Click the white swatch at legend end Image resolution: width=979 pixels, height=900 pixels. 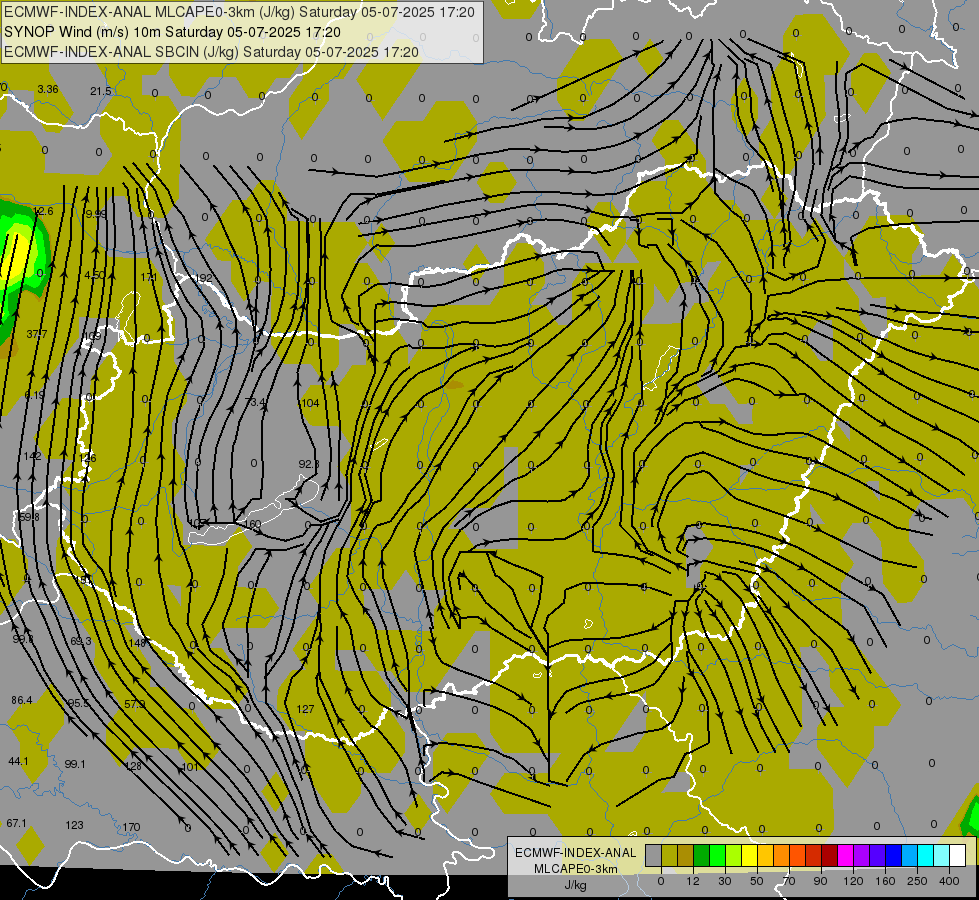(x=958, y=855)
